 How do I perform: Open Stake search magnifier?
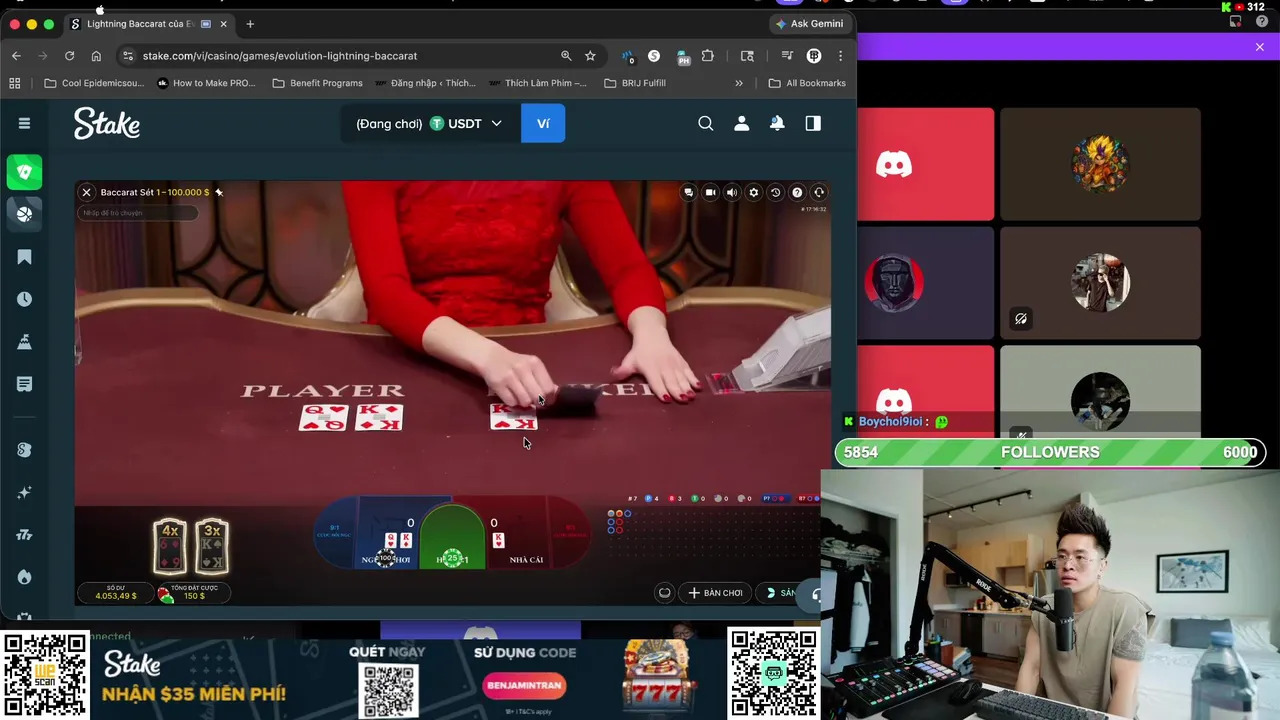pyautogui.click(x=706, y=123)
